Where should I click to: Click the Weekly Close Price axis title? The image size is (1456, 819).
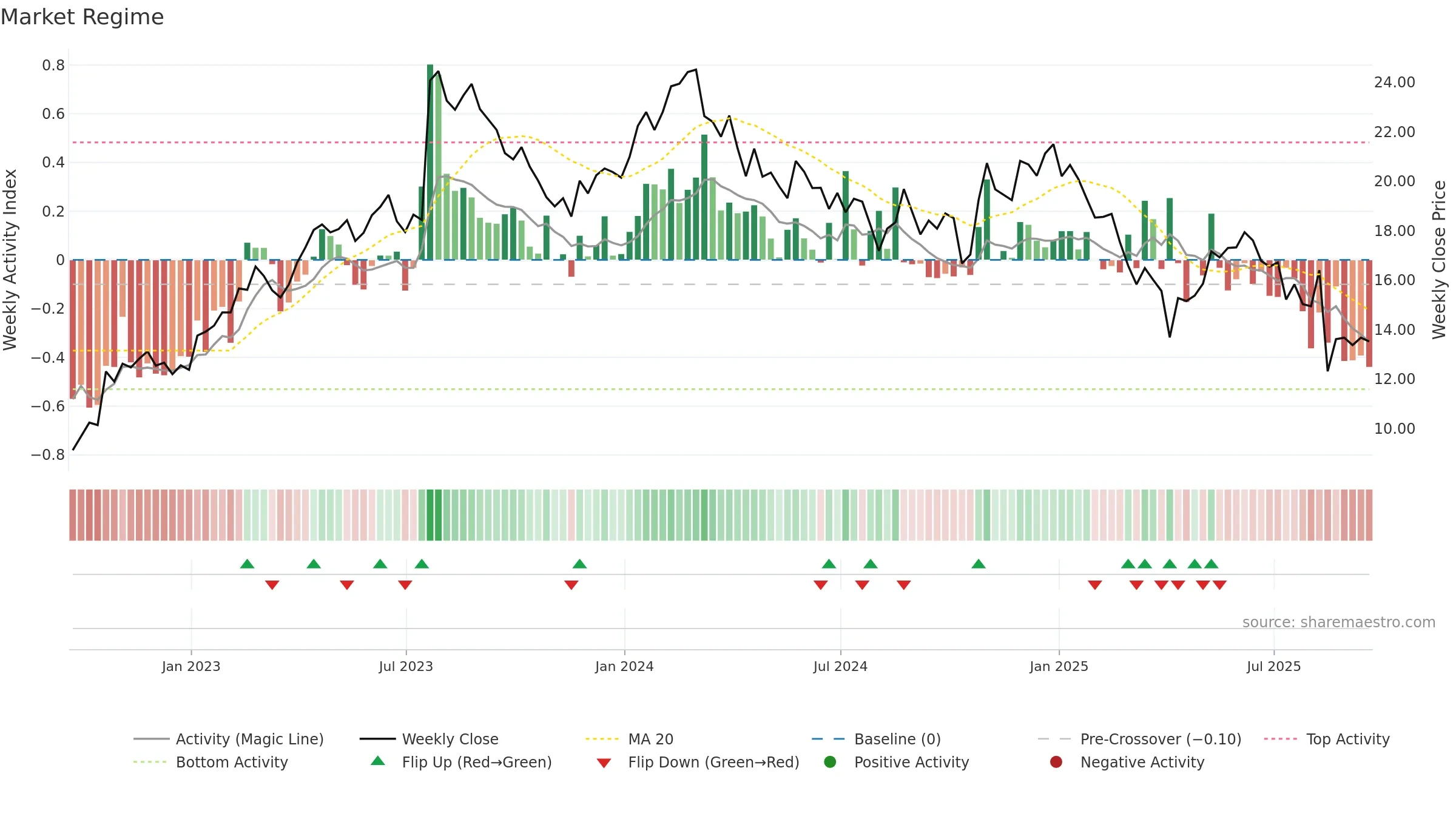1438,260
